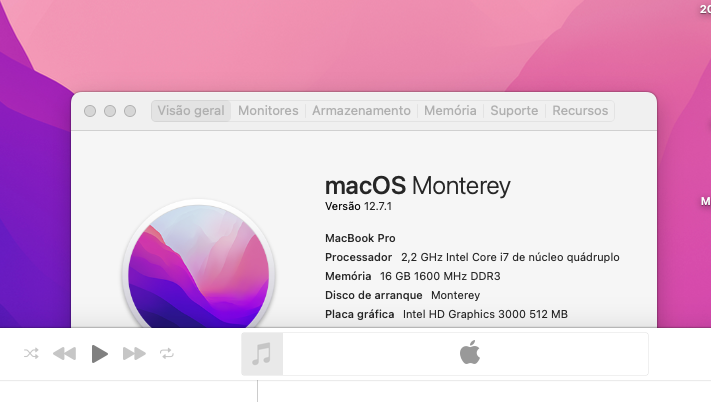Image resolution: width=711 pixels, height=402 pixels.
Task: Start playback with the play button
Action: tap(100, 354)
